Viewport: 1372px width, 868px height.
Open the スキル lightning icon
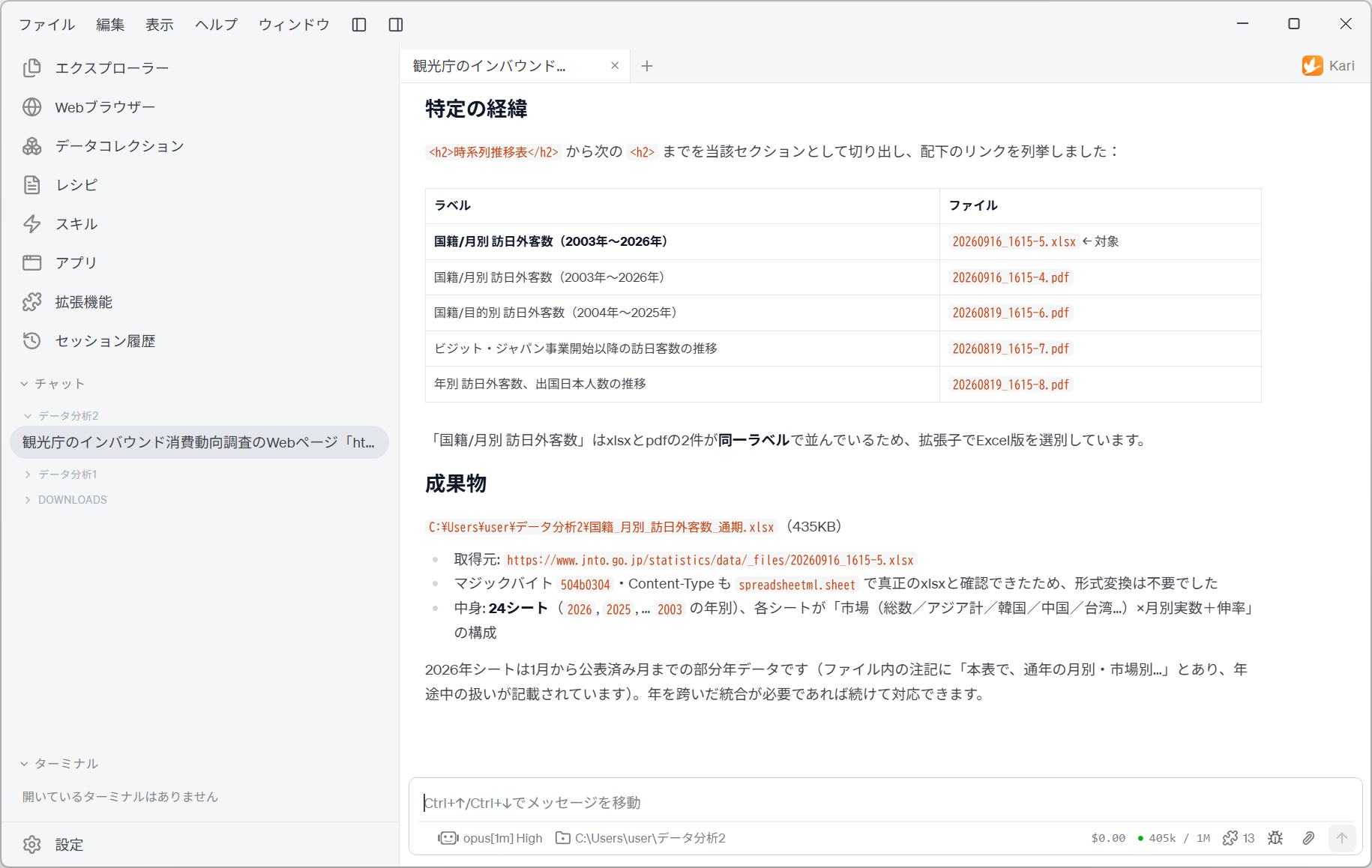click(31, 224)
